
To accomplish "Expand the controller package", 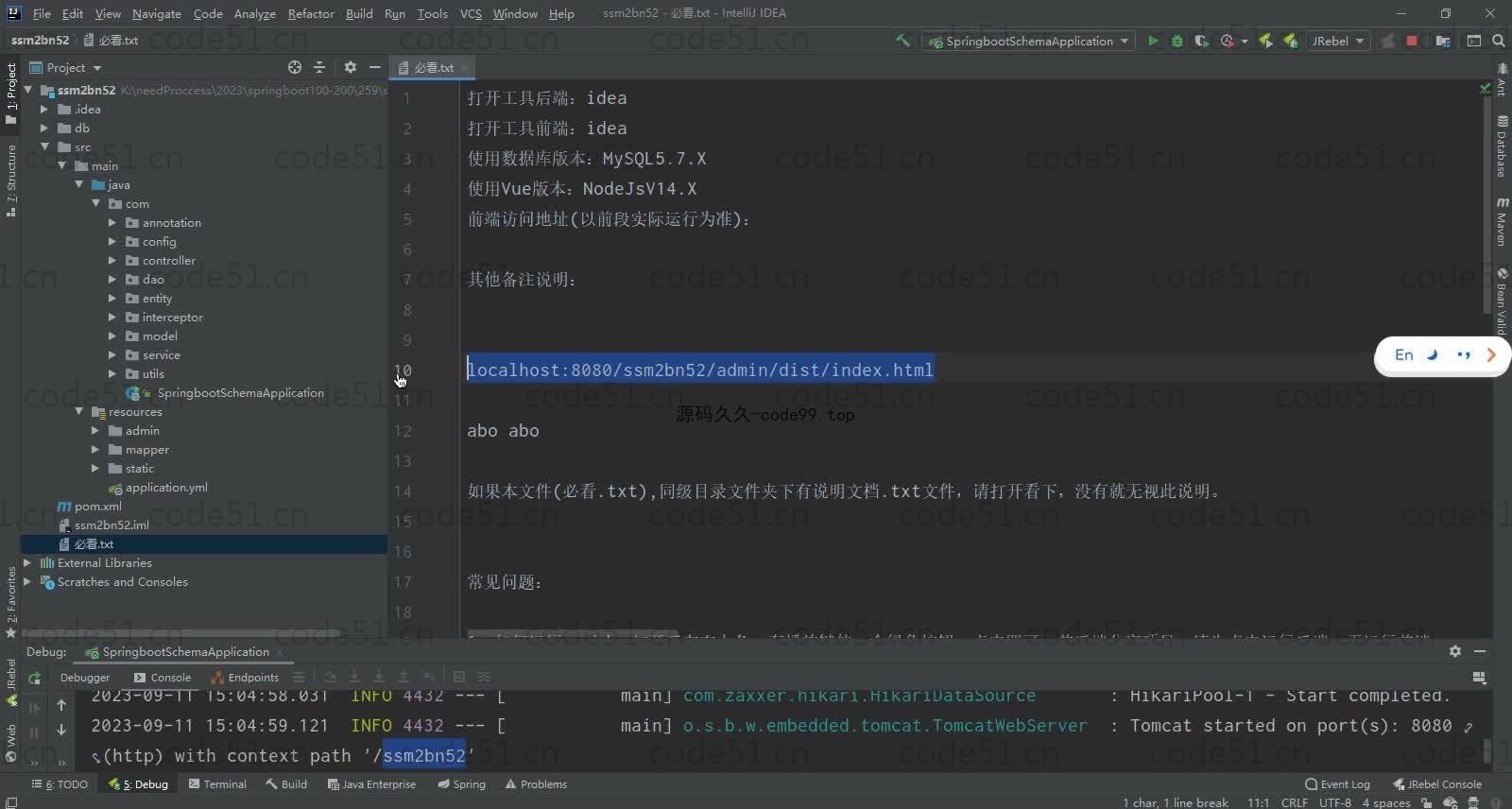I will coord(112,261).
